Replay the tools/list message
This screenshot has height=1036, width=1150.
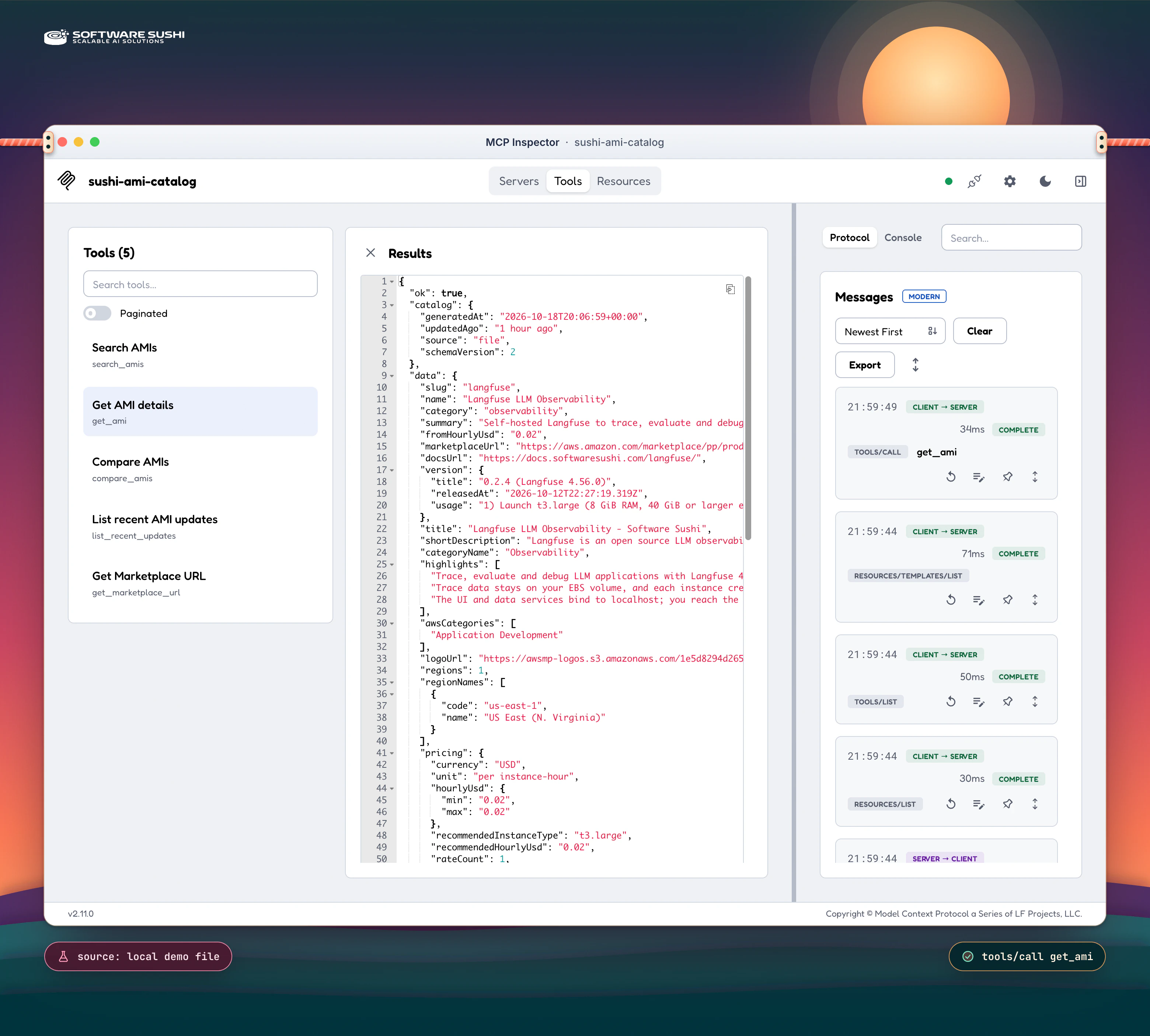pyautogui.click(x=951, y=701)
